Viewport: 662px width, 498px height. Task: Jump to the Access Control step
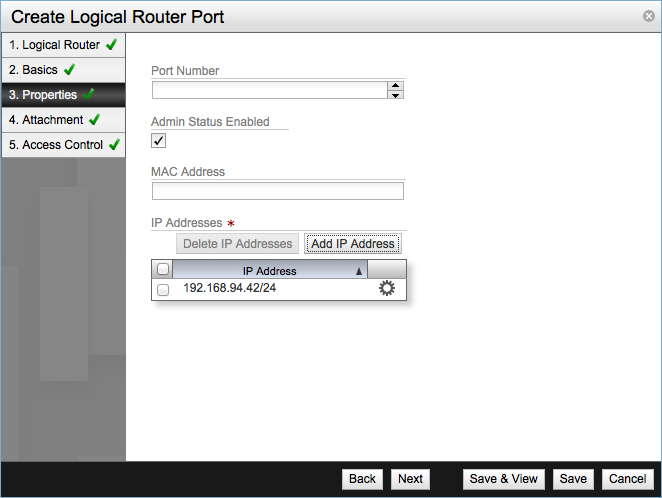(x=63, y=145)
